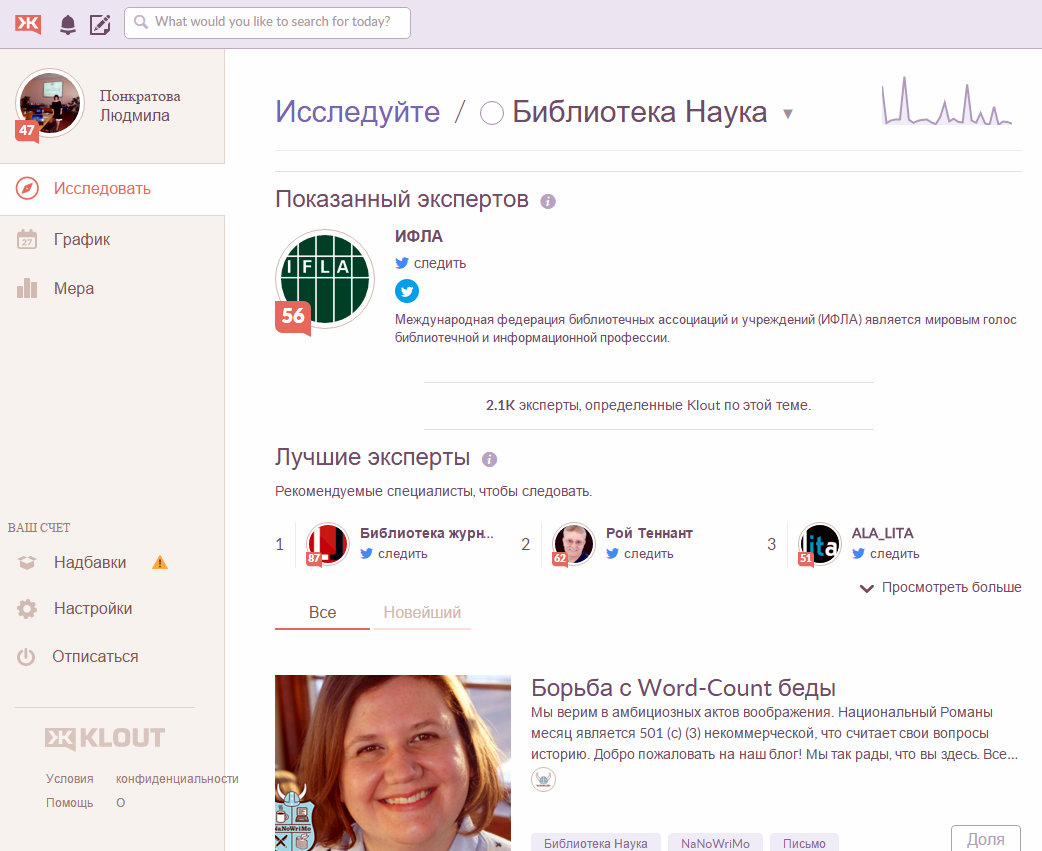Viewport: 1042px width, 851px height.
Task: Click the power icon beside Отписаться
Action: 26,657
